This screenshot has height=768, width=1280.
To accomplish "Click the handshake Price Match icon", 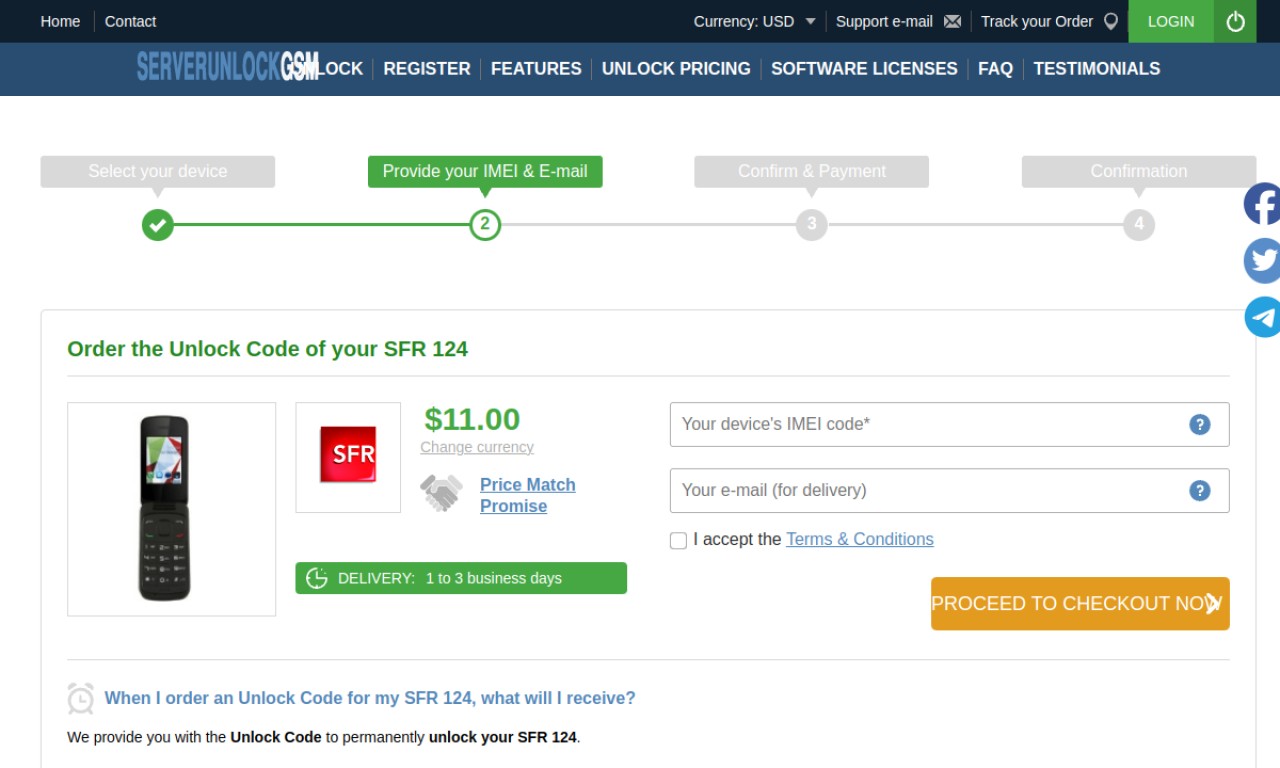I will coord(441,493).
